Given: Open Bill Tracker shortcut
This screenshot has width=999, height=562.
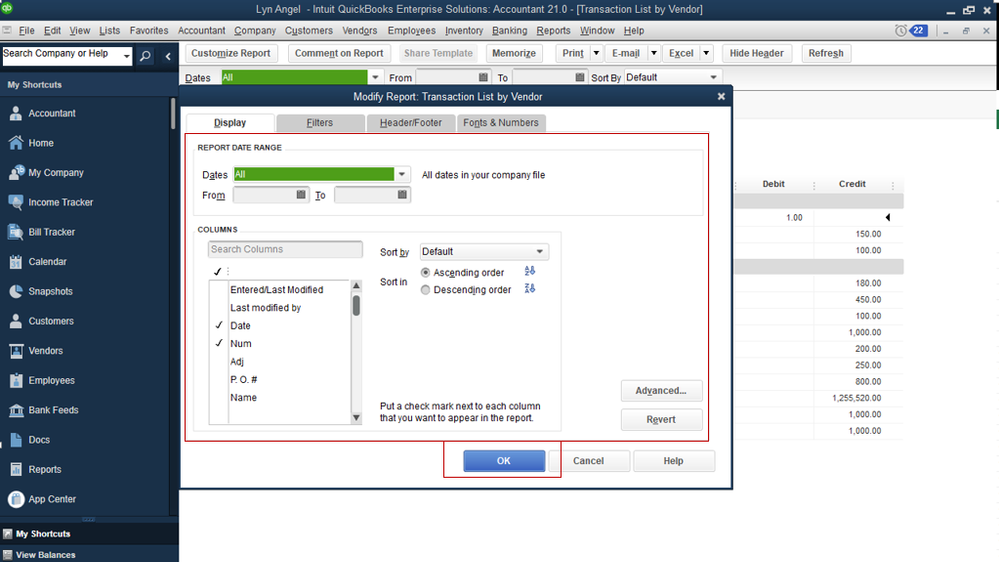Looking at the screenshot, I should point(52,232).
